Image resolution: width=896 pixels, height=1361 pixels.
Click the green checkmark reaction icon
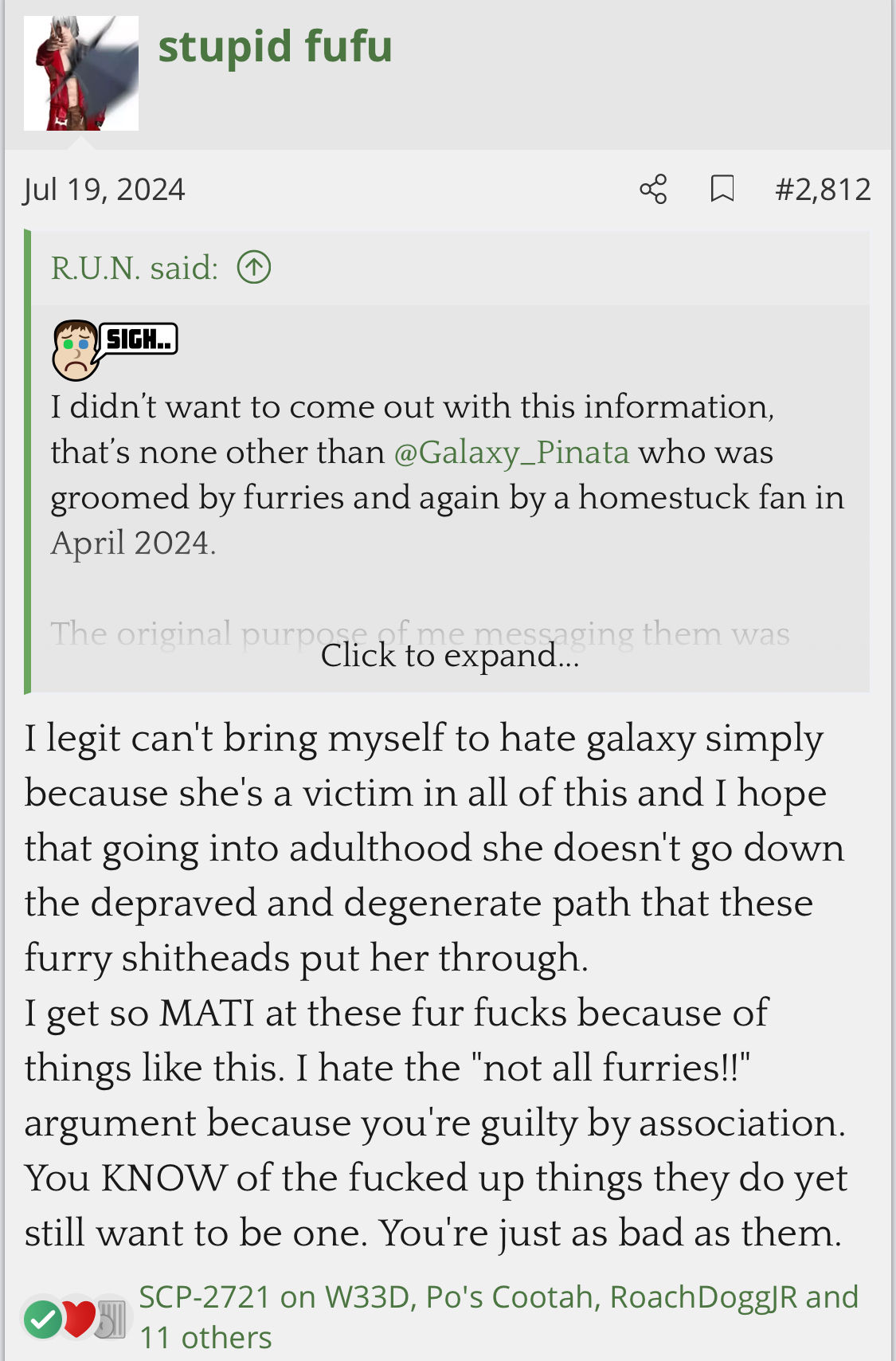point(43,1320)
